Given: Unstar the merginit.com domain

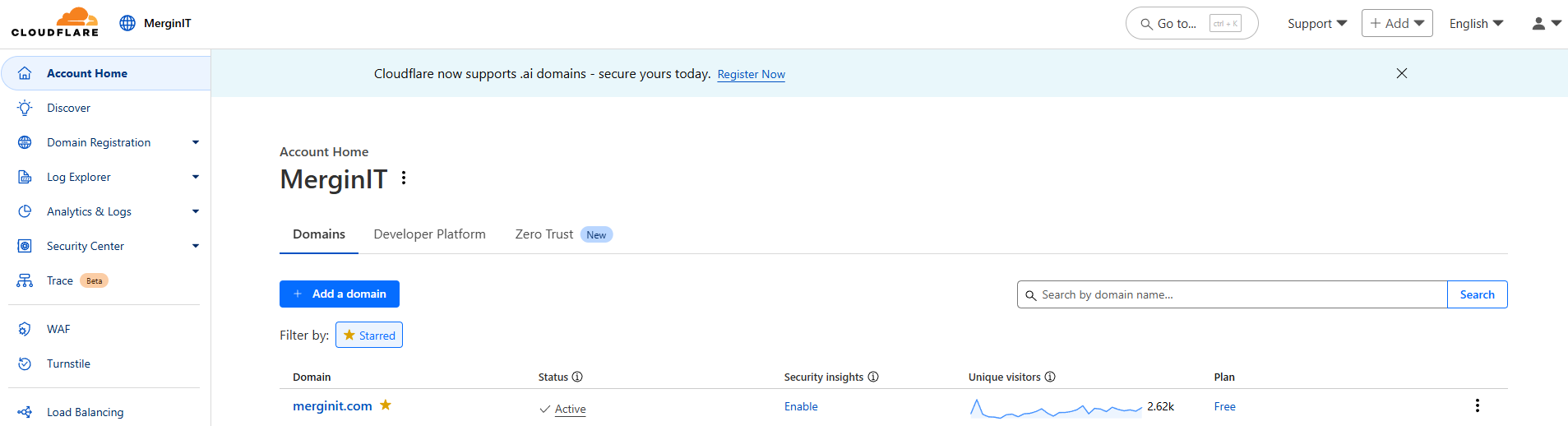Looking at the screenshot, I should point(386,405).
